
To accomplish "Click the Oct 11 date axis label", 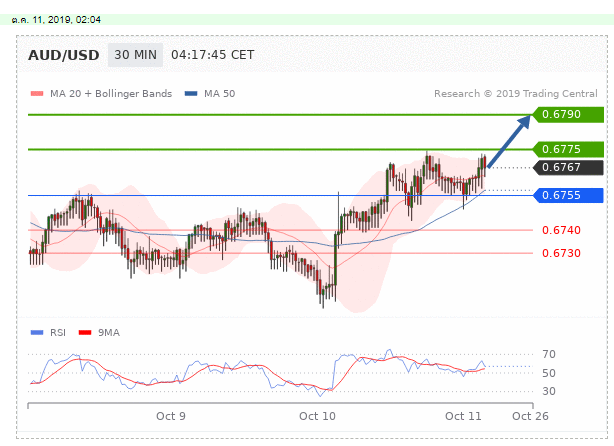I will tap(463, 416).
